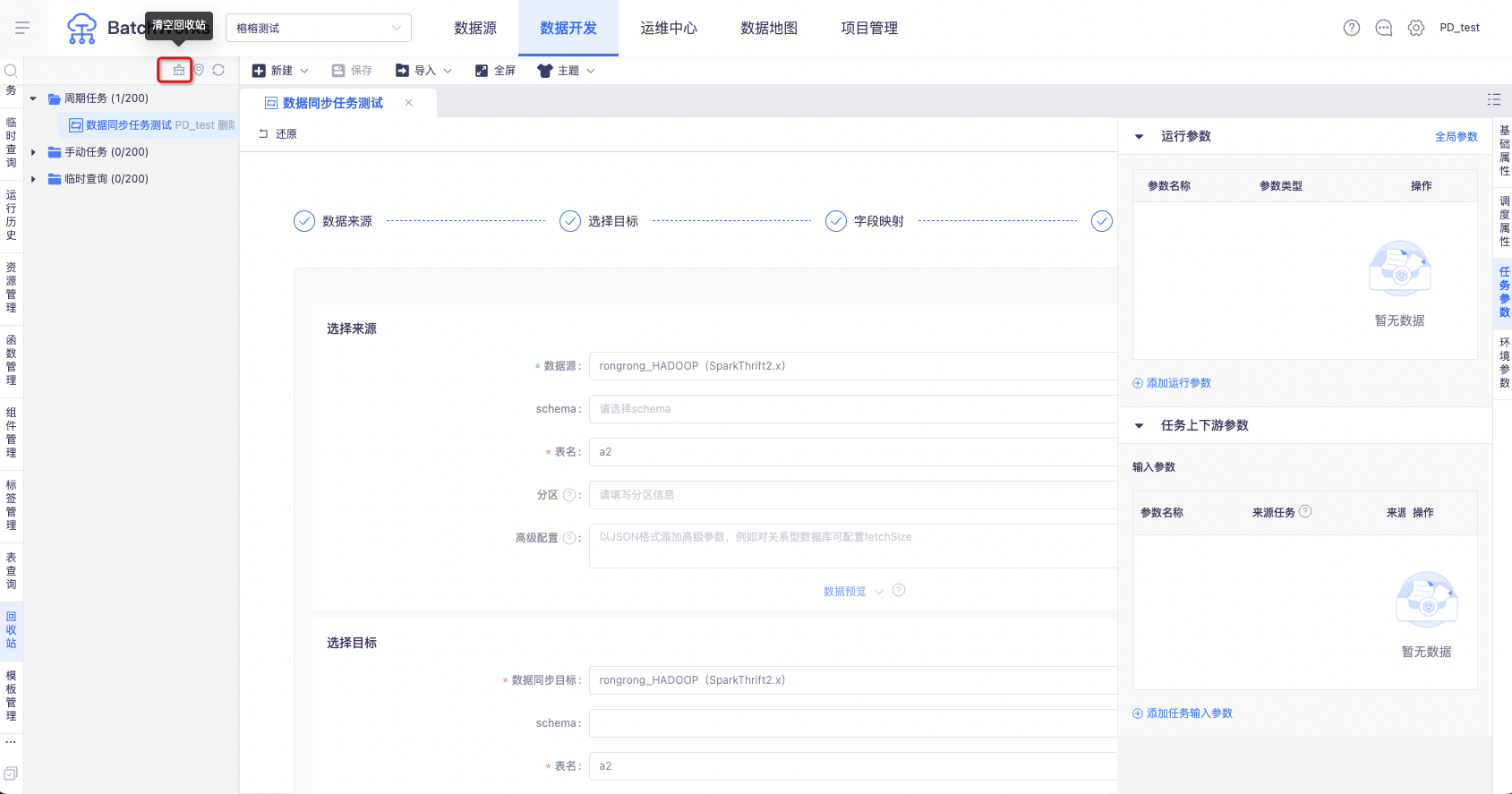Click the search magnifier icon in the left sidebar

coord(11,71)
